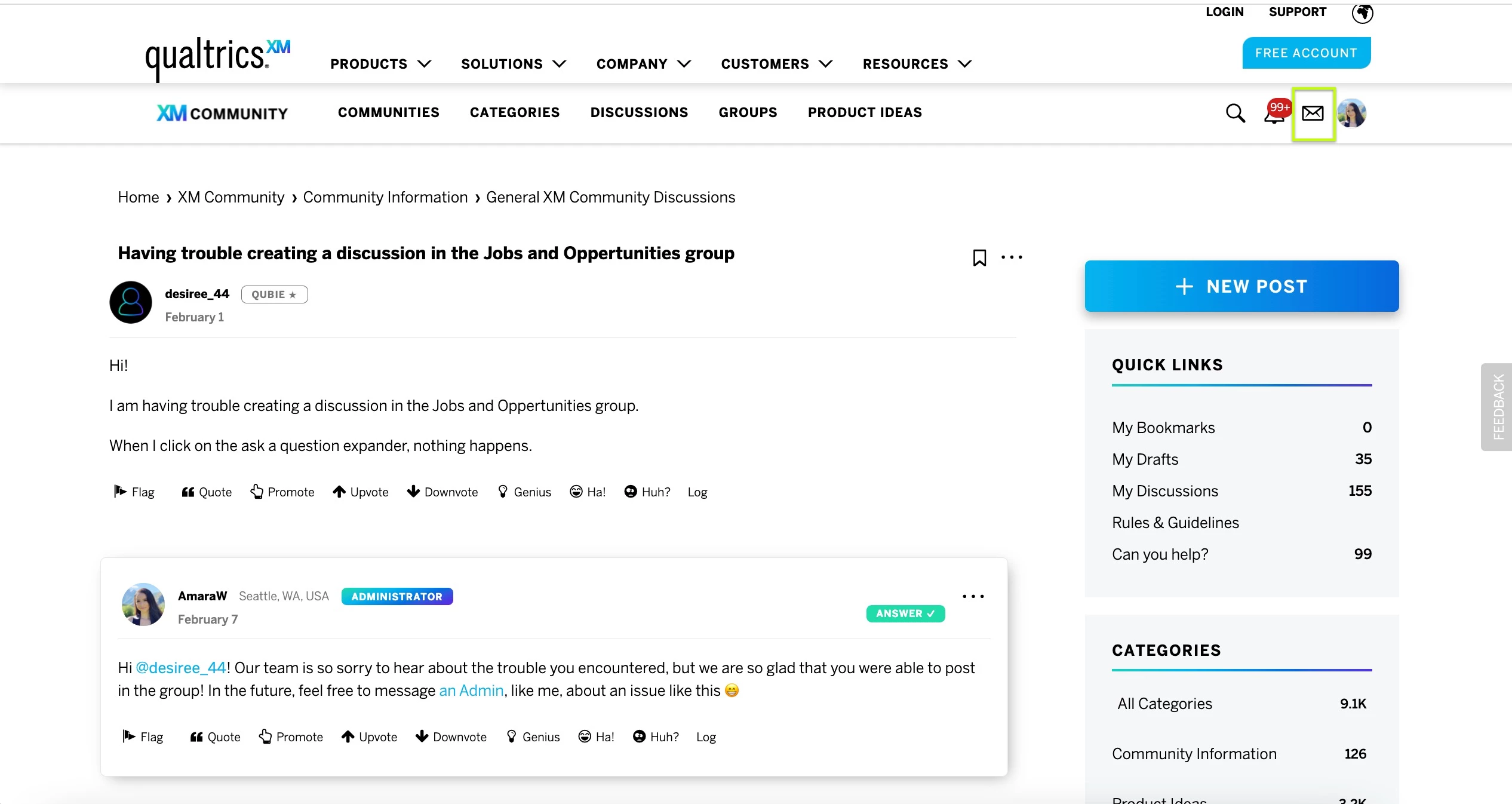Screen dimensions: 1512x804
Task: Open the search magnifier icon
Action: coord(1235,113)
